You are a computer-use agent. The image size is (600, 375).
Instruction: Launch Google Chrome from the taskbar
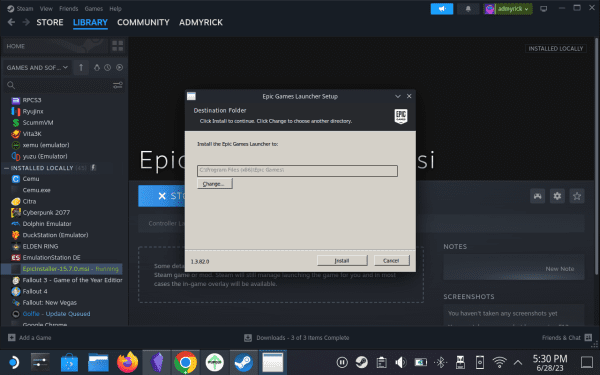[x=186, y=362]
